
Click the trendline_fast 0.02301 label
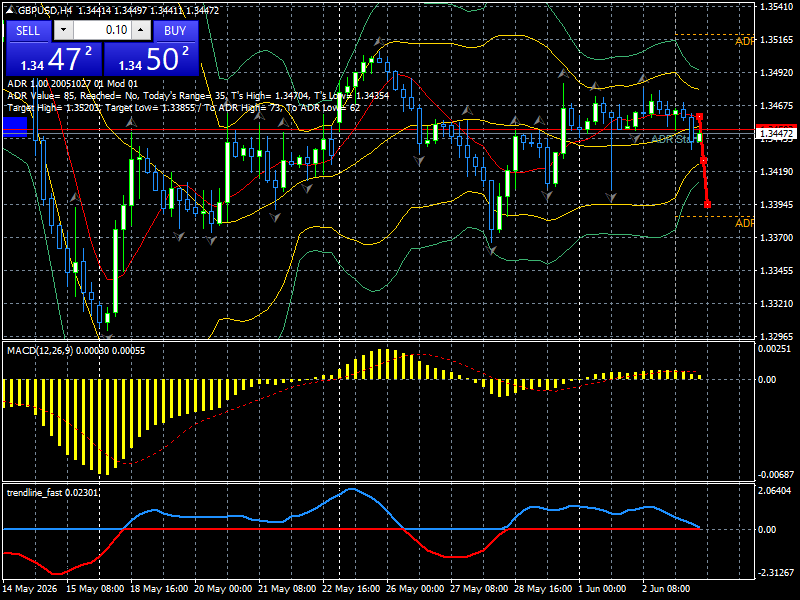click(52, 493)
